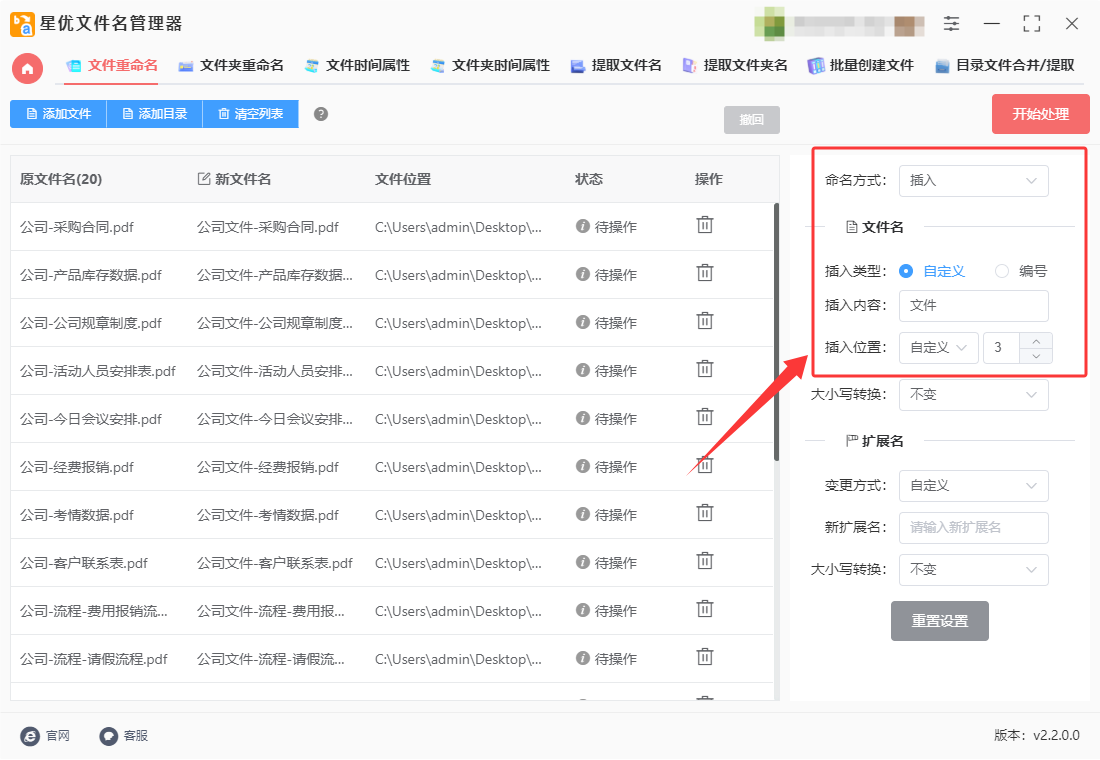Open the settings sliders icon in title bar

951,24
